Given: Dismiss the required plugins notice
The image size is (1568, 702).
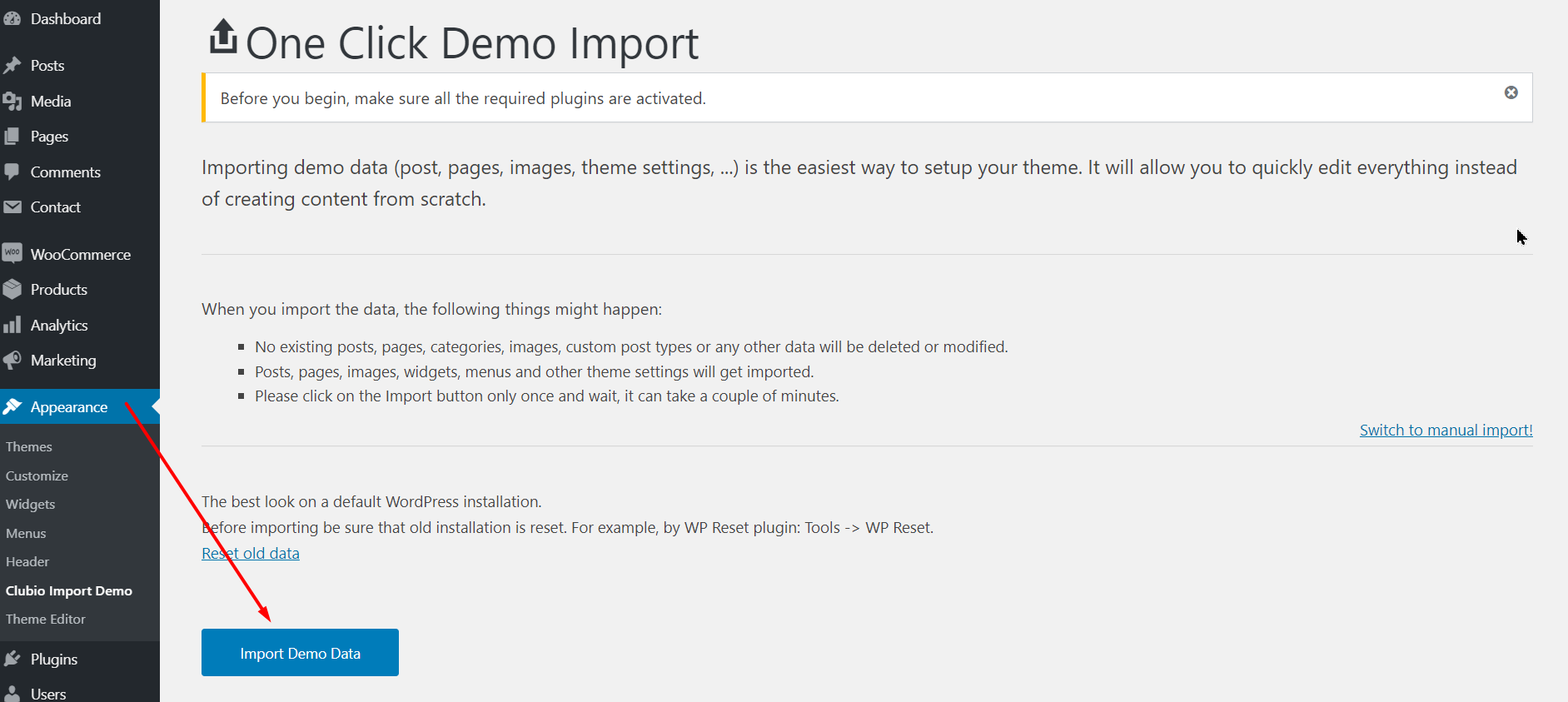Looking at the screenshot, I should (1511, 92).
